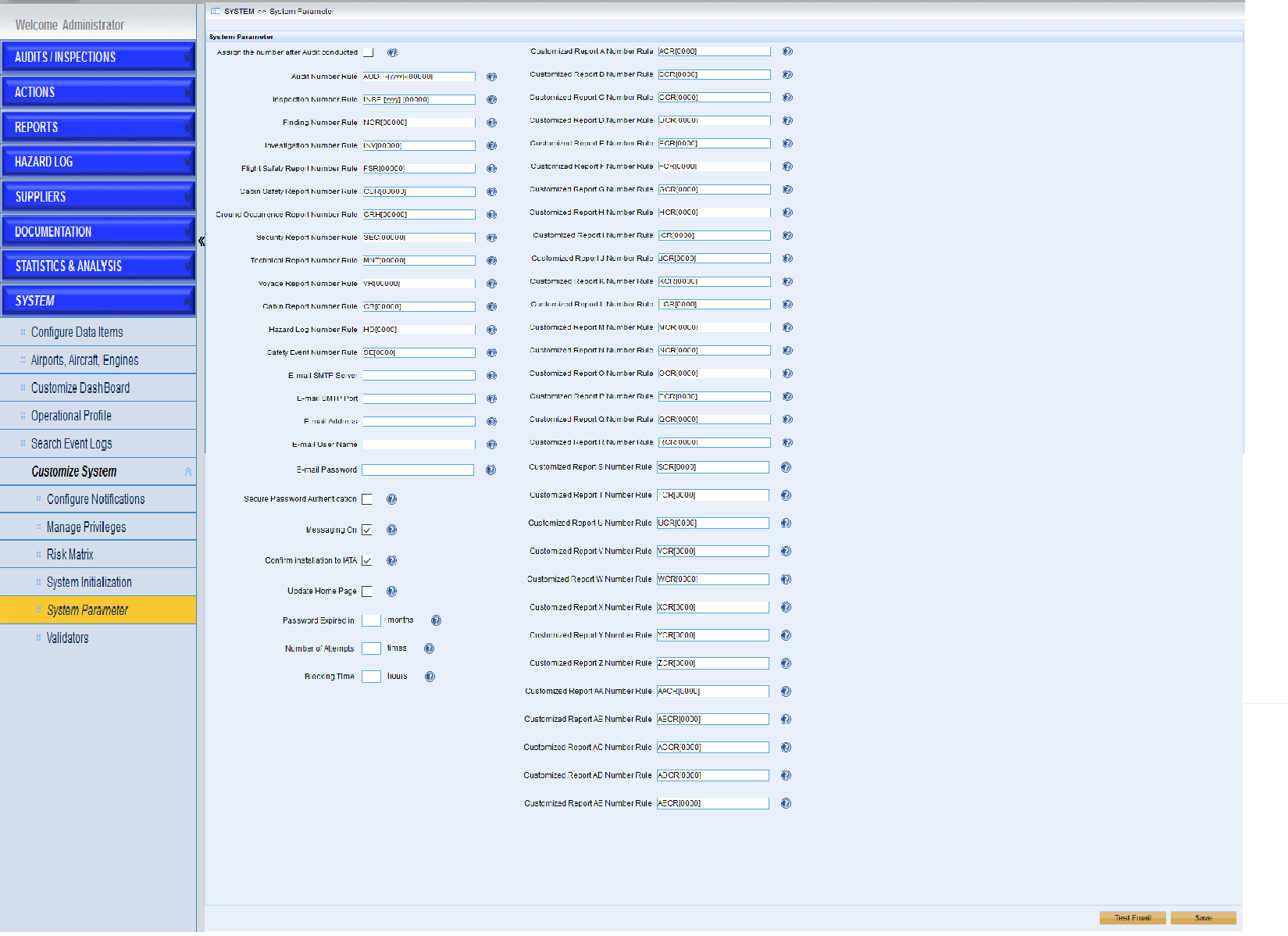
Task: Uncheck the Messaging On checkbox
Action: tap(367, 530)
